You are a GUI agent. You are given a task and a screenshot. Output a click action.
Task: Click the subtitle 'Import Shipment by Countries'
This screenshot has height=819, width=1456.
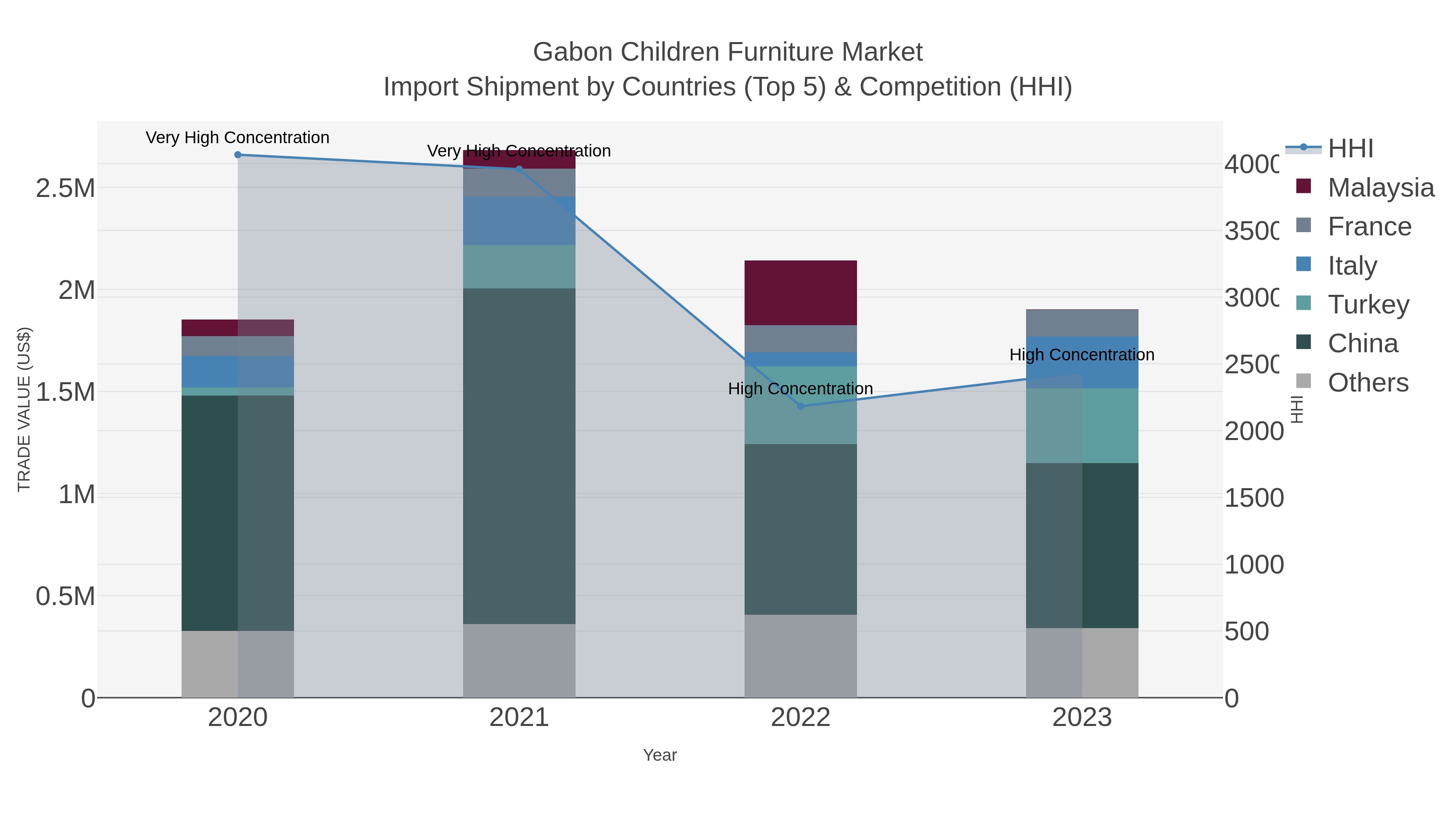coord(560,87)
